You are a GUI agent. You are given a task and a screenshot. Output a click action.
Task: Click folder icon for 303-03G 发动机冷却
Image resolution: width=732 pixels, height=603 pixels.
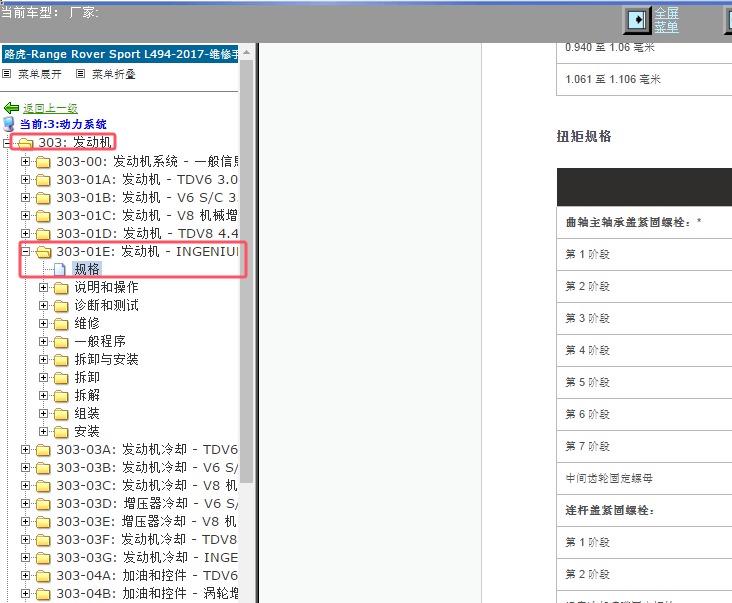click(43, 558)
